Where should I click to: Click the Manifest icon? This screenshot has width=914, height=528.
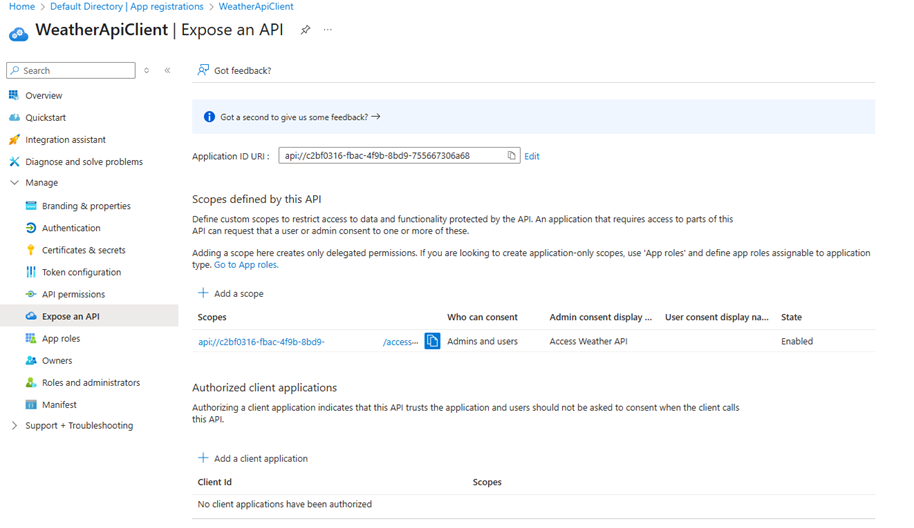(x=31, y=404)
